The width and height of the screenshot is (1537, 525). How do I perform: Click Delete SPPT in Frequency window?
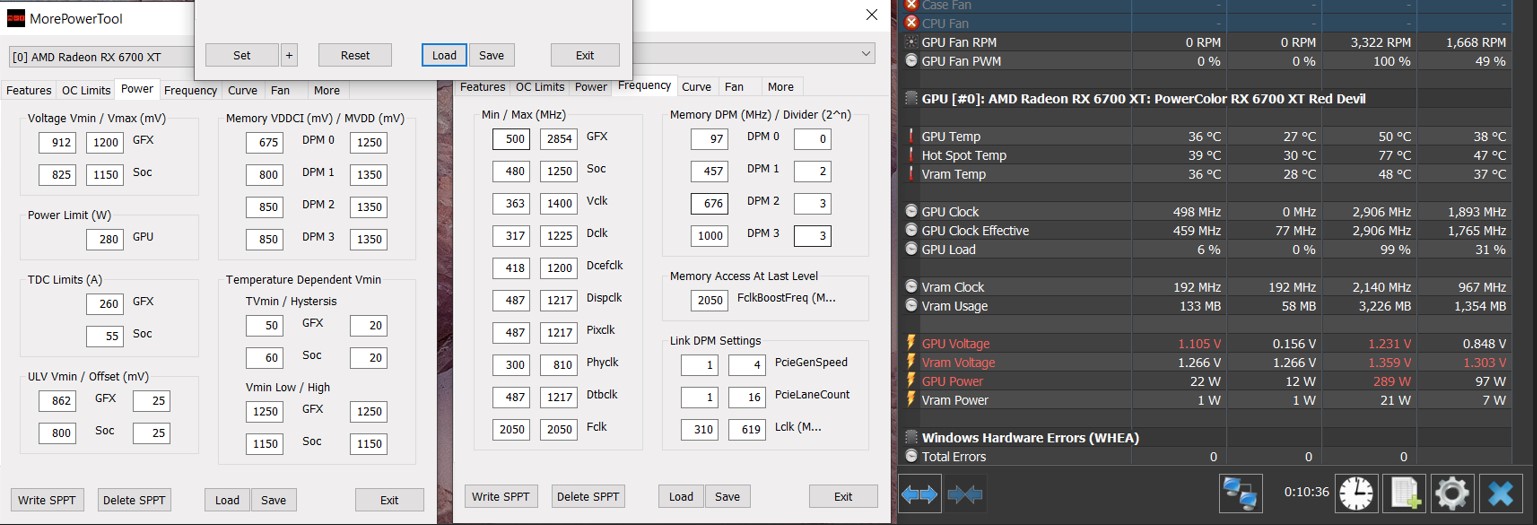point(587,496)
